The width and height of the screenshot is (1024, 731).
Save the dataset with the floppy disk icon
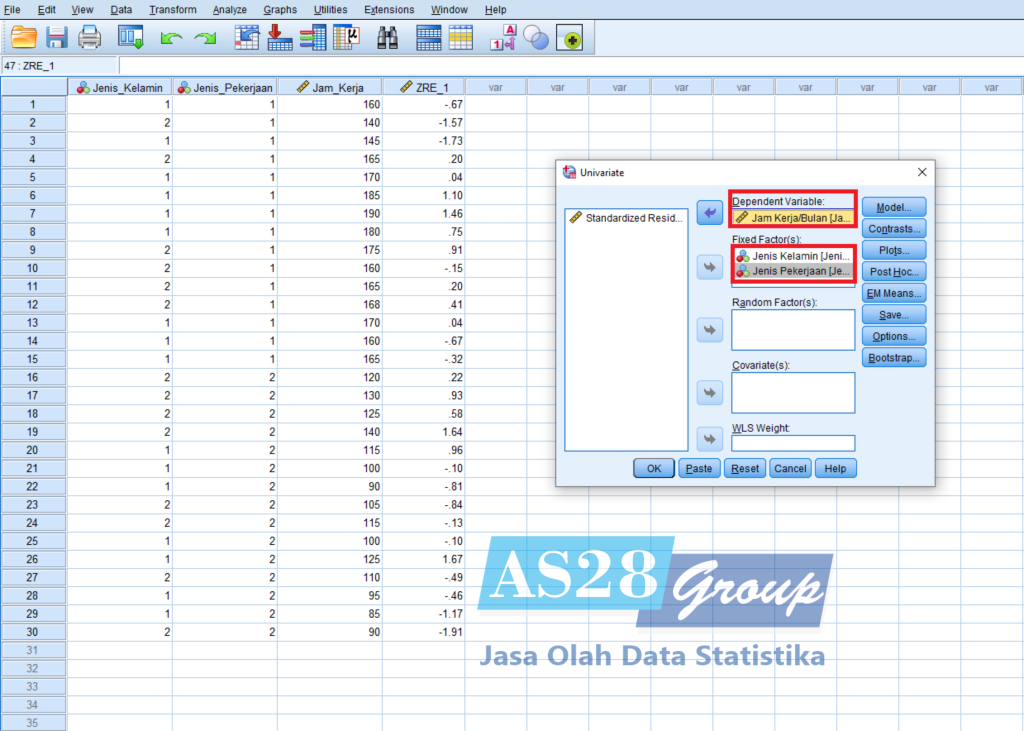click(56, 39)
